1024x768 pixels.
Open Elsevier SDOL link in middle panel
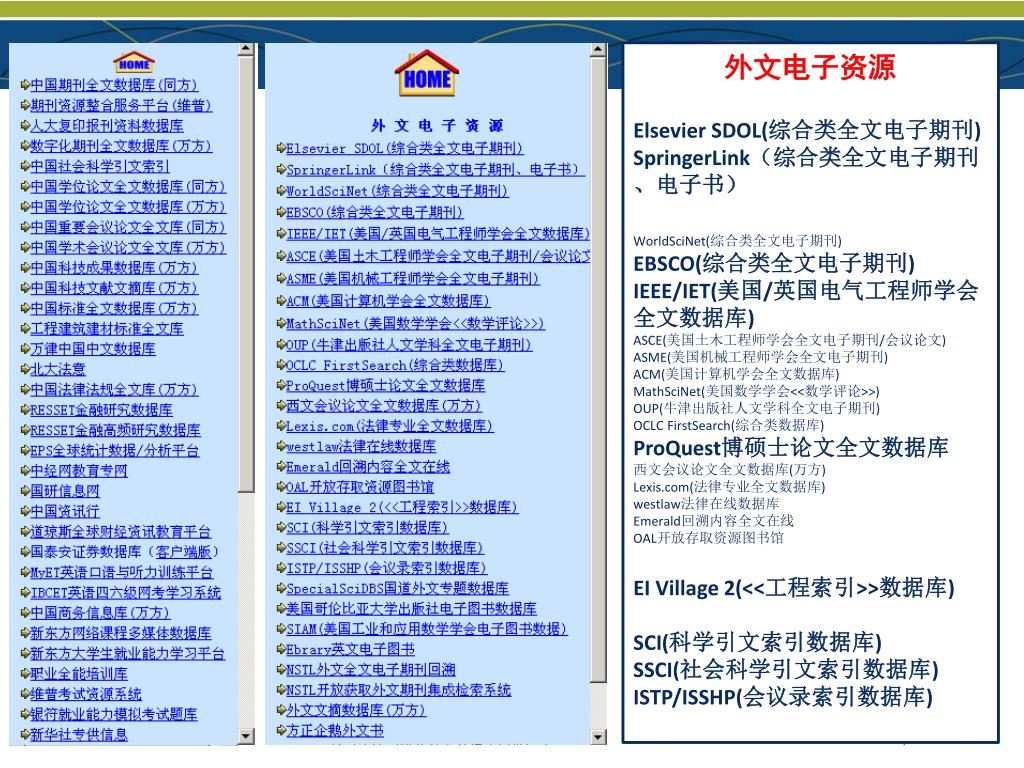pos(405,148)
